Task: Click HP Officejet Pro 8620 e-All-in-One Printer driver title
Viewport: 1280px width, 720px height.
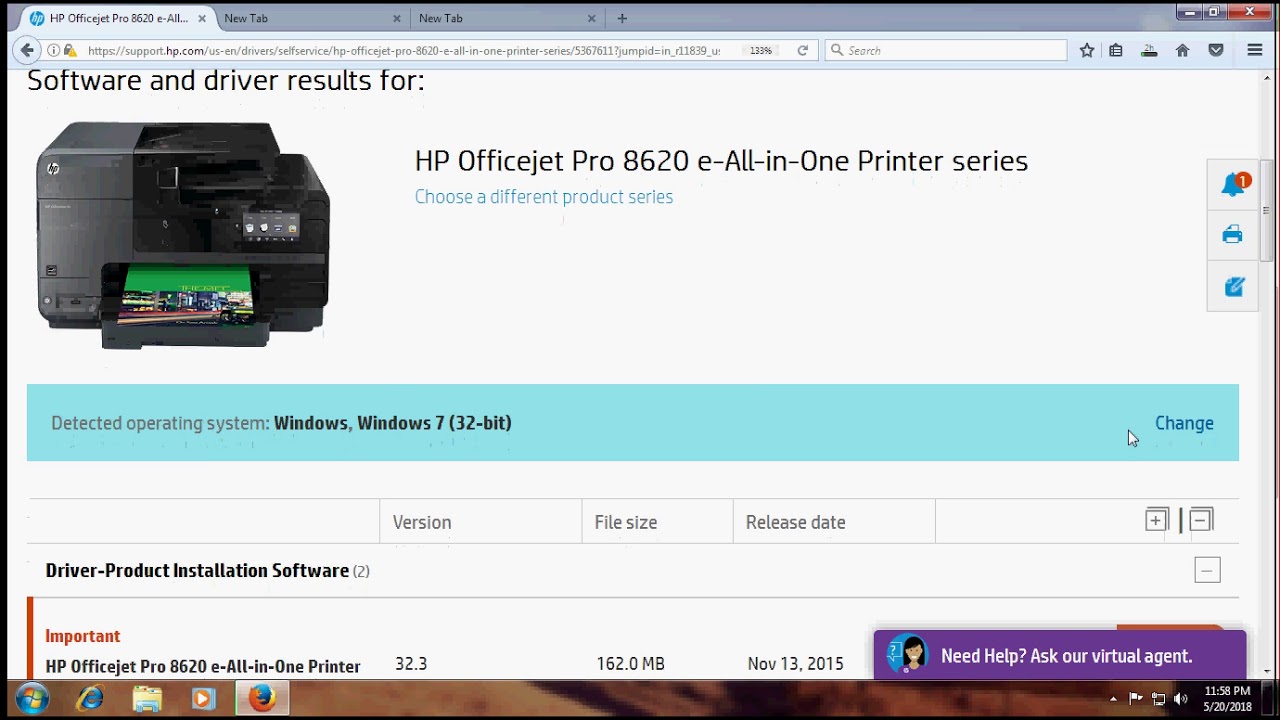Action: (x=203, y=666)
